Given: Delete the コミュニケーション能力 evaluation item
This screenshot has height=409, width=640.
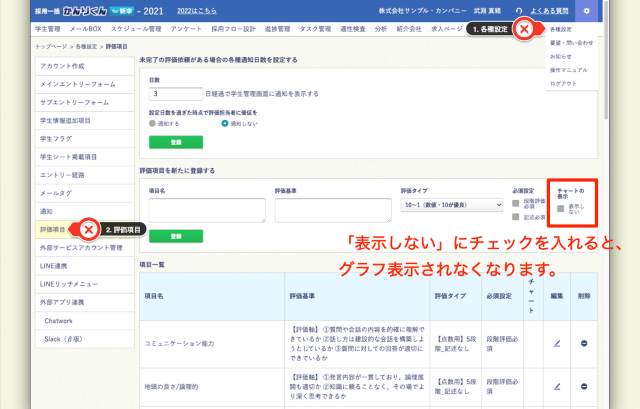Looking at the screenshot, I should click(x=584, y=343).
